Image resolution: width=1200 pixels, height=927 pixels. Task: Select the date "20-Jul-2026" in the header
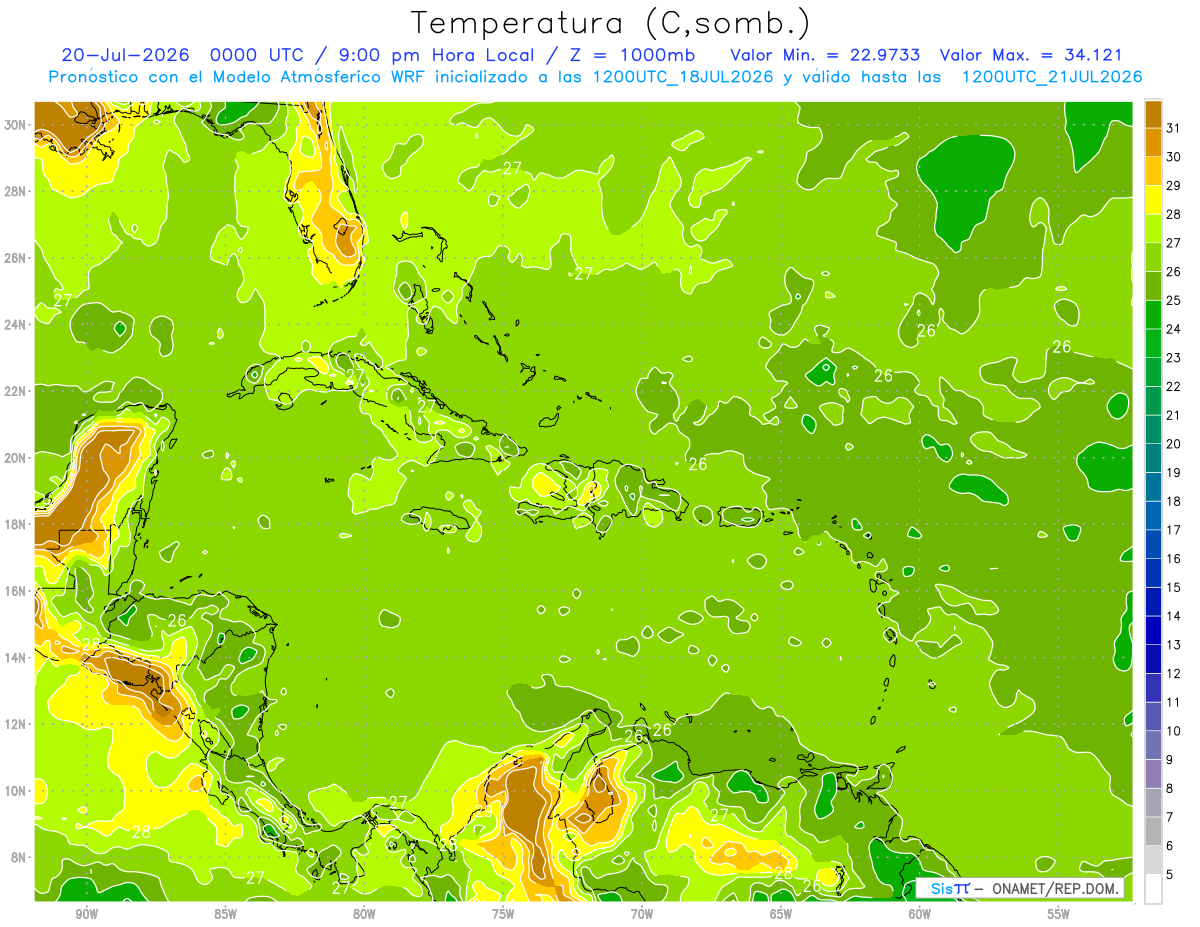127,54
